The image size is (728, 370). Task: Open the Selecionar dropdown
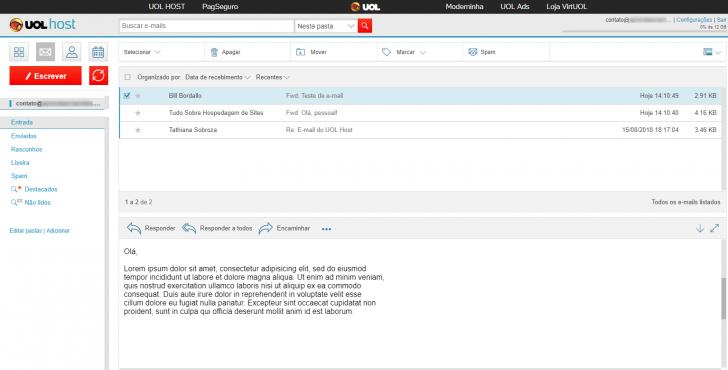pyautogui.click(x=142, y=52)
